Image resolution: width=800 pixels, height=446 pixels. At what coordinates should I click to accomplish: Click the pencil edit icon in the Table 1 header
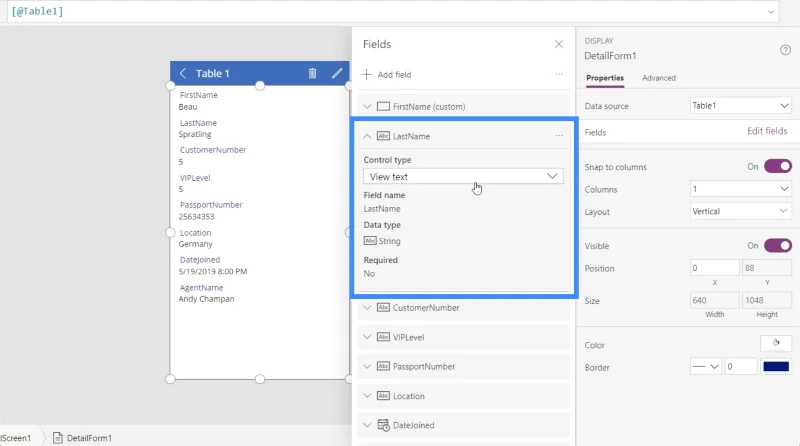[x=337, y=73]
